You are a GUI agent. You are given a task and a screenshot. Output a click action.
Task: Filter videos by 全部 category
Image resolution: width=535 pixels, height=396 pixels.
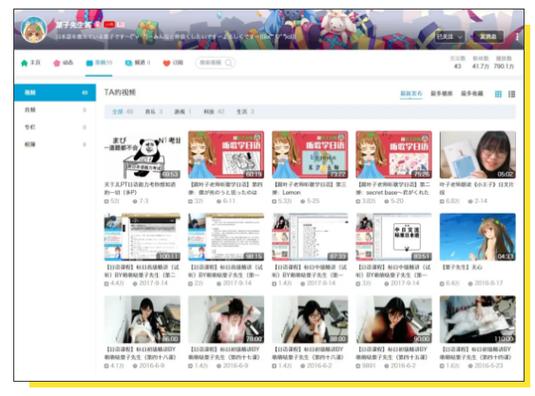[x=122, y=112]
